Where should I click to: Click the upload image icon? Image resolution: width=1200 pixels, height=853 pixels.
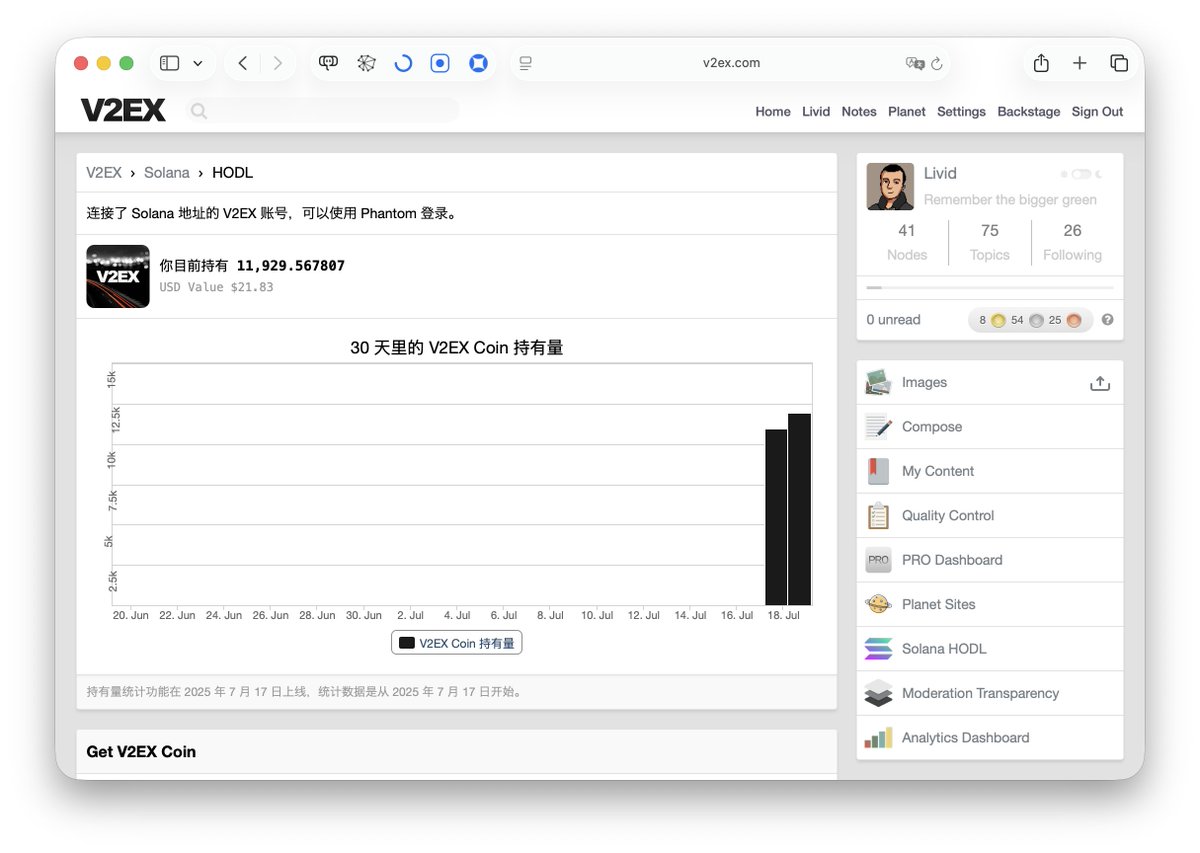pos(1100,383)
